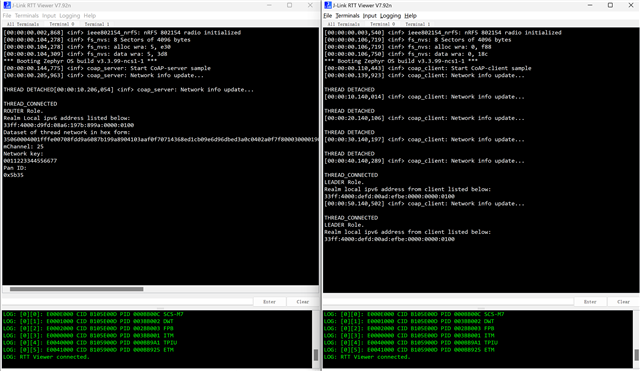Close the right RTT Viewer window
Image resolution: width=640 pixels, height=371 pixels.
pyautogui.click(x=631, y=5)
